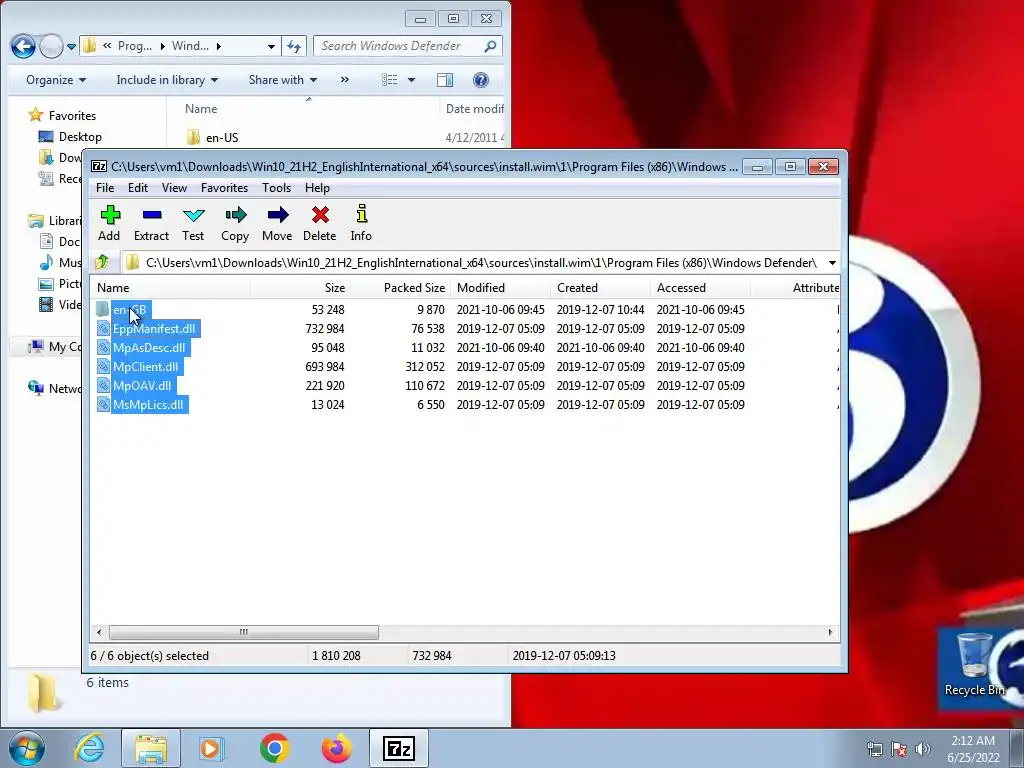Open the Share with dropdown
The image size is (1024, 768).
283,80
